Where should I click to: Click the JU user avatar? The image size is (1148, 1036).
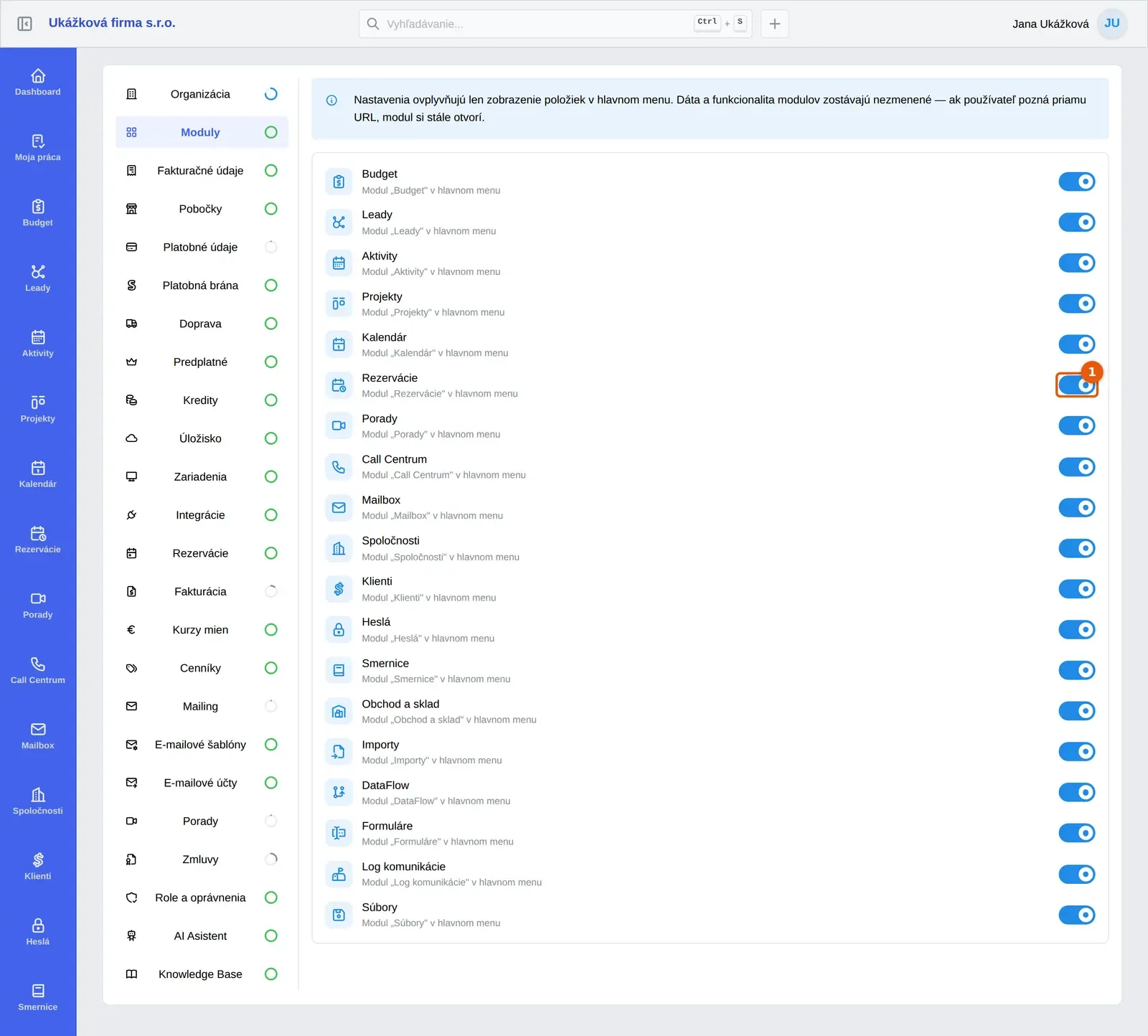1112,24
